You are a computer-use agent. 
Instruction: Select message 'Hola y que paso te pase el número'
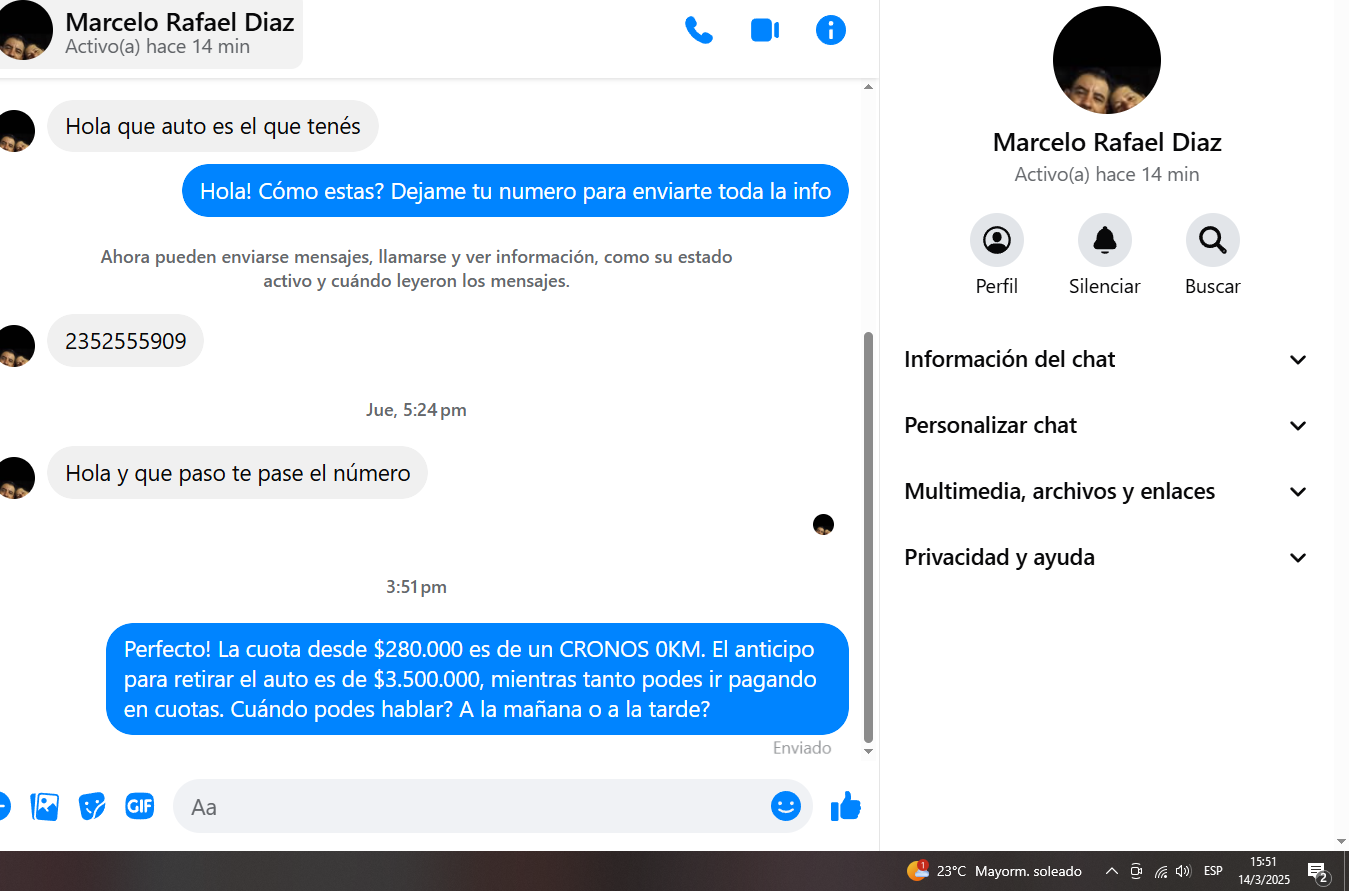(238, 473)
